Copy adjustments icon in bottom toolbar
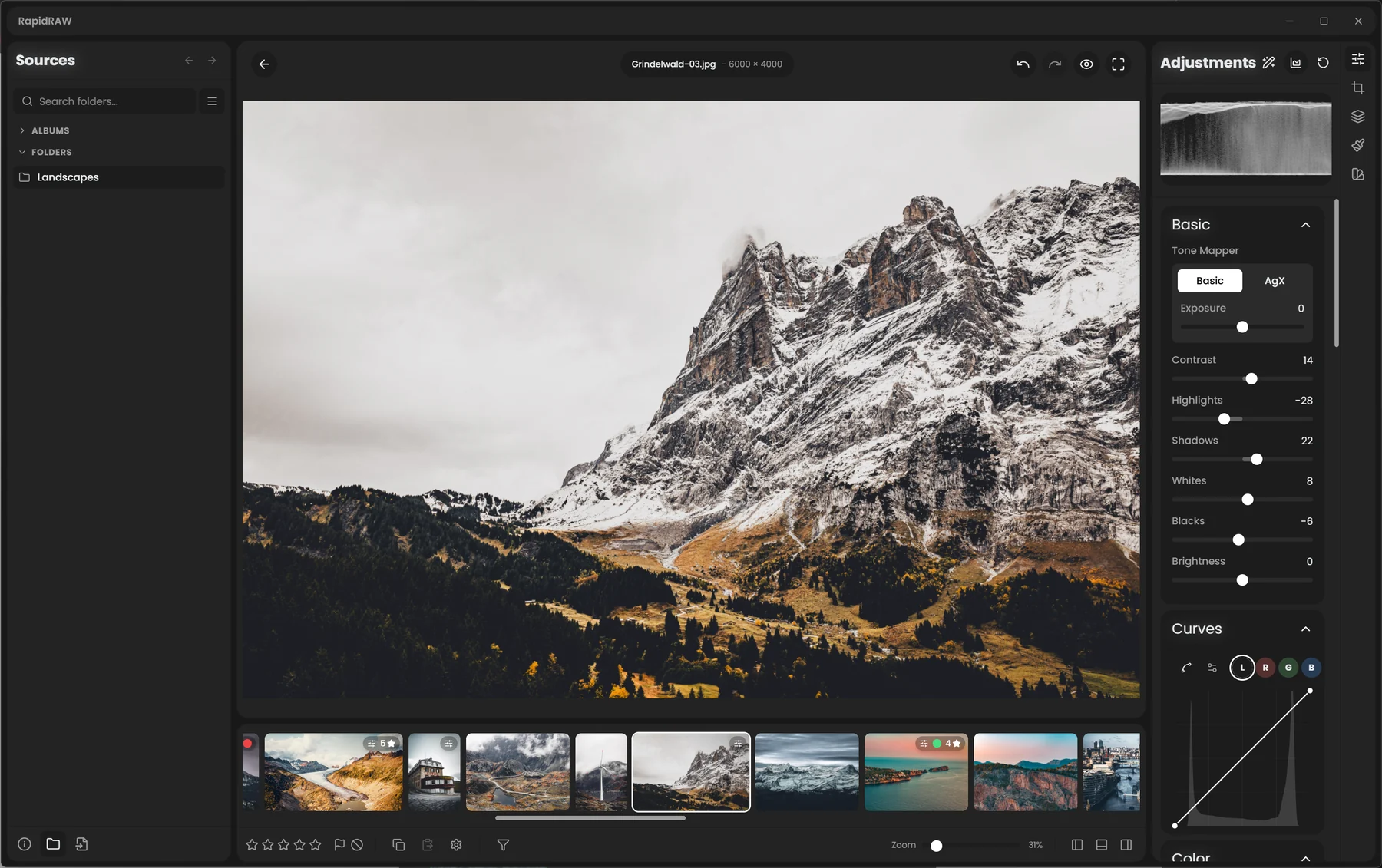This screenshot has width=1382, height=868. coord(398,845)
